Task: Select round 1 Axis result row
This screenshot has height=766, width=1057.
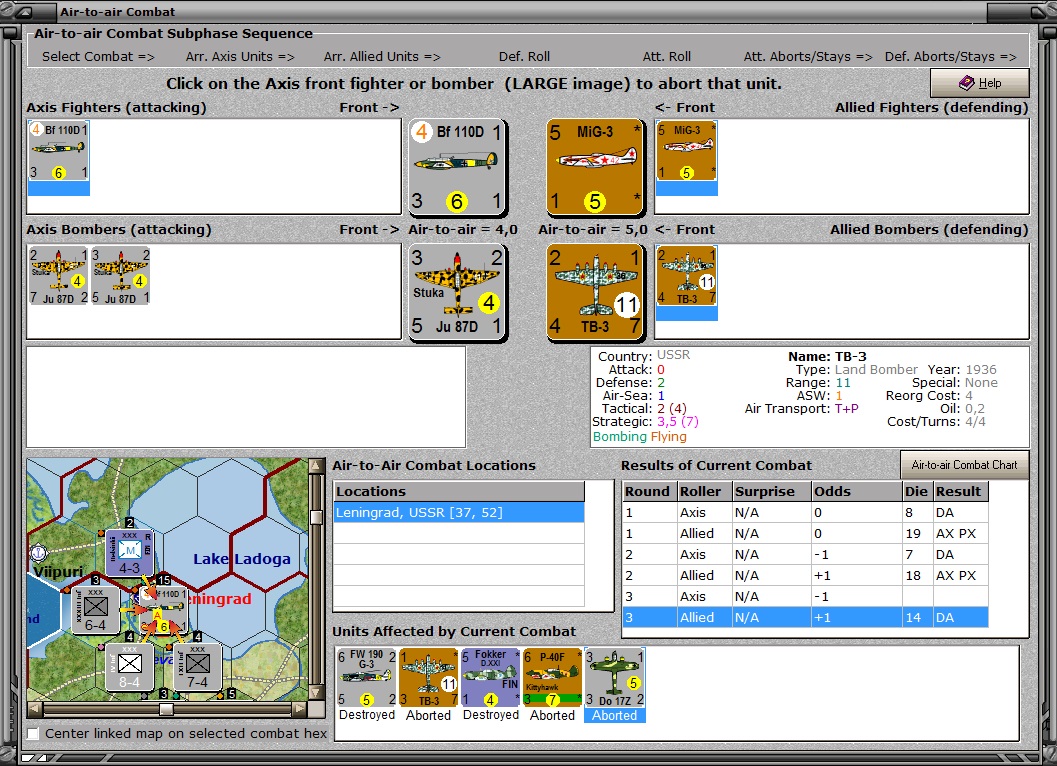Action: point(806,512)
